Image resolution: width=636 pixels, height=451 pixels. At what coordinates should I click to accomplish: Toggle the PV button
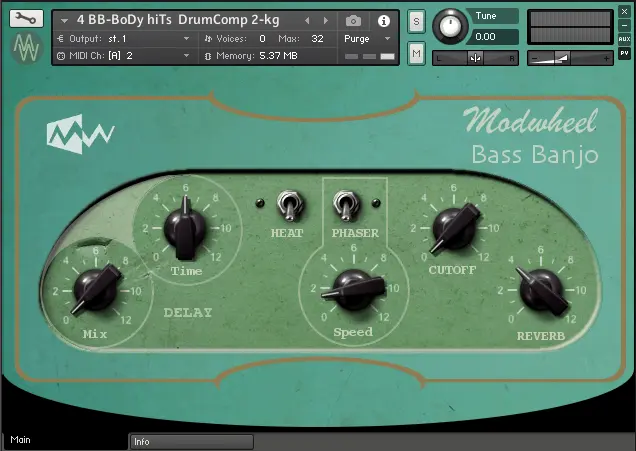pyautogui.click(x=624, y=53)
